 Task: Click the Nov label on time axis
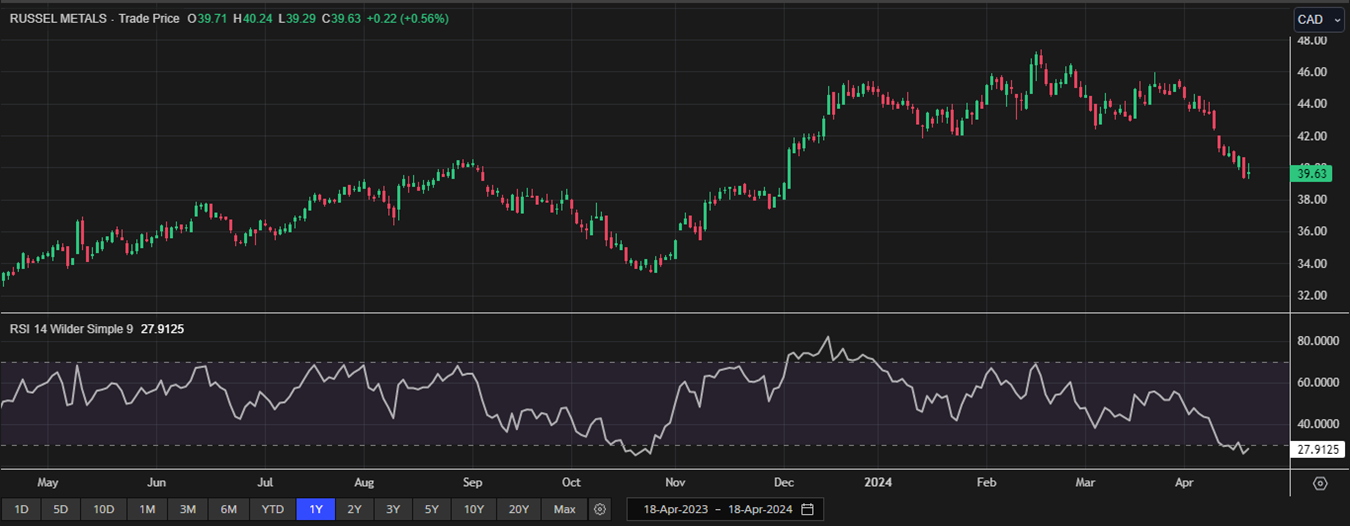point(676,481)
